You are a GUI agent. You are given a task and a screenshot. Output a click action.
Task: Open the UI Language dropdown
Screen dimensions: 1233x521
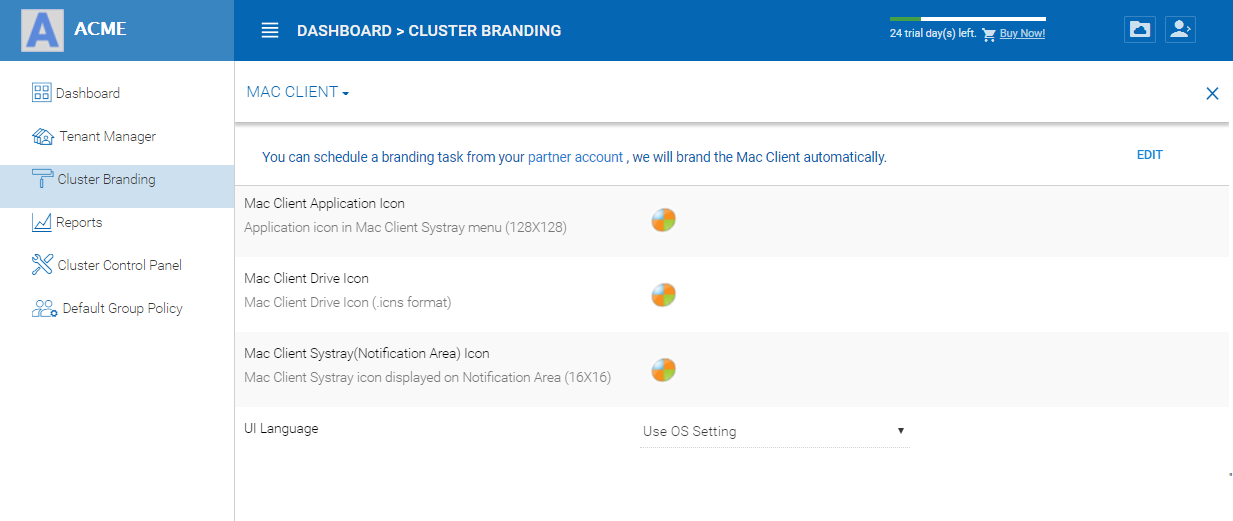774,431
